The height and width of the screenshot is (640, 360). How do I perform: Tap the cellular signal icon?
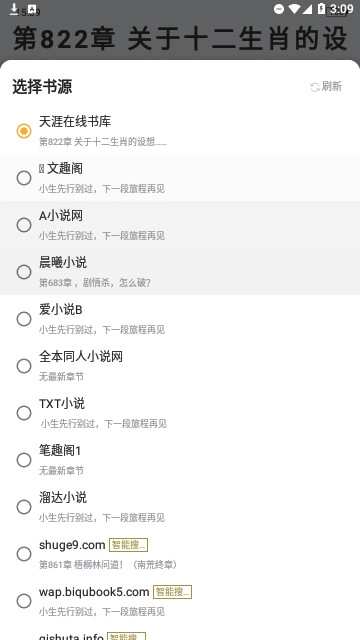[307, 9]
